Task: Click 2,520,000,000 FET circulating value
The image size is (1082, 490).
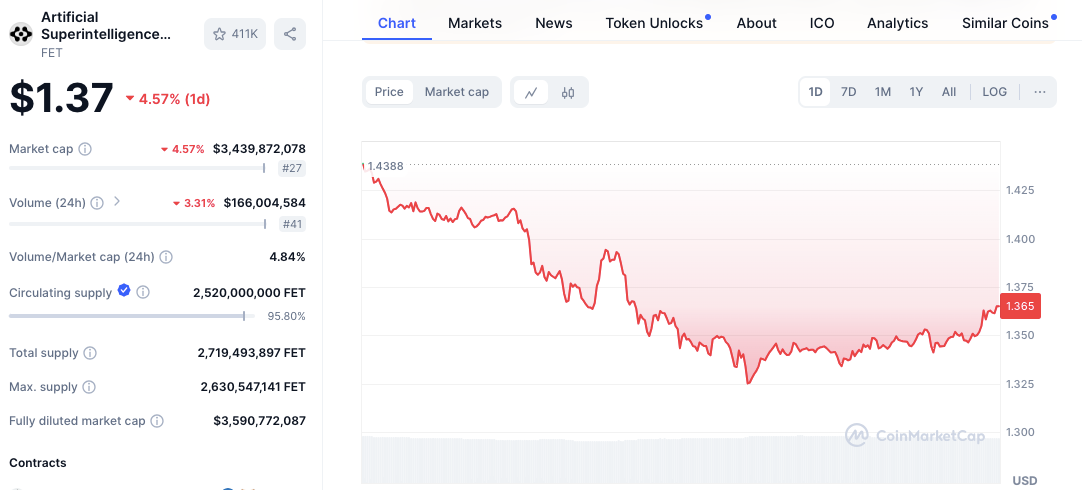Action: 249,293
